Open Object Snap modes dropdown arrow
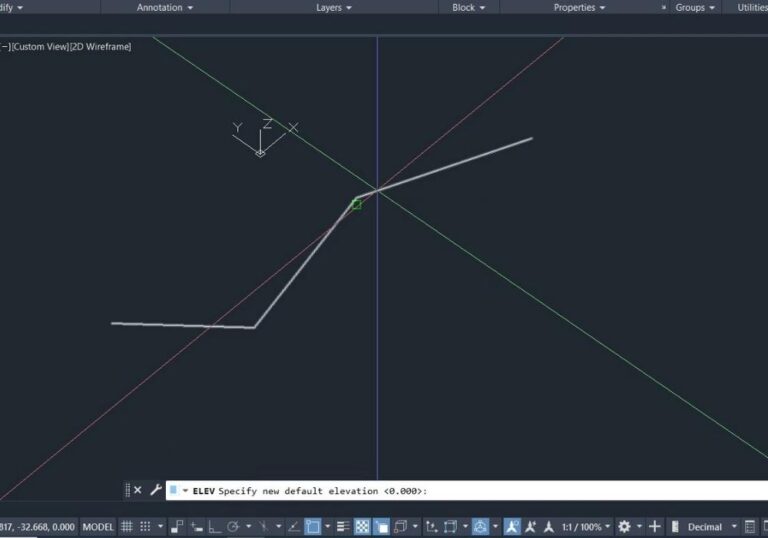This screenshot has height=538, width=768. point(327,527)
